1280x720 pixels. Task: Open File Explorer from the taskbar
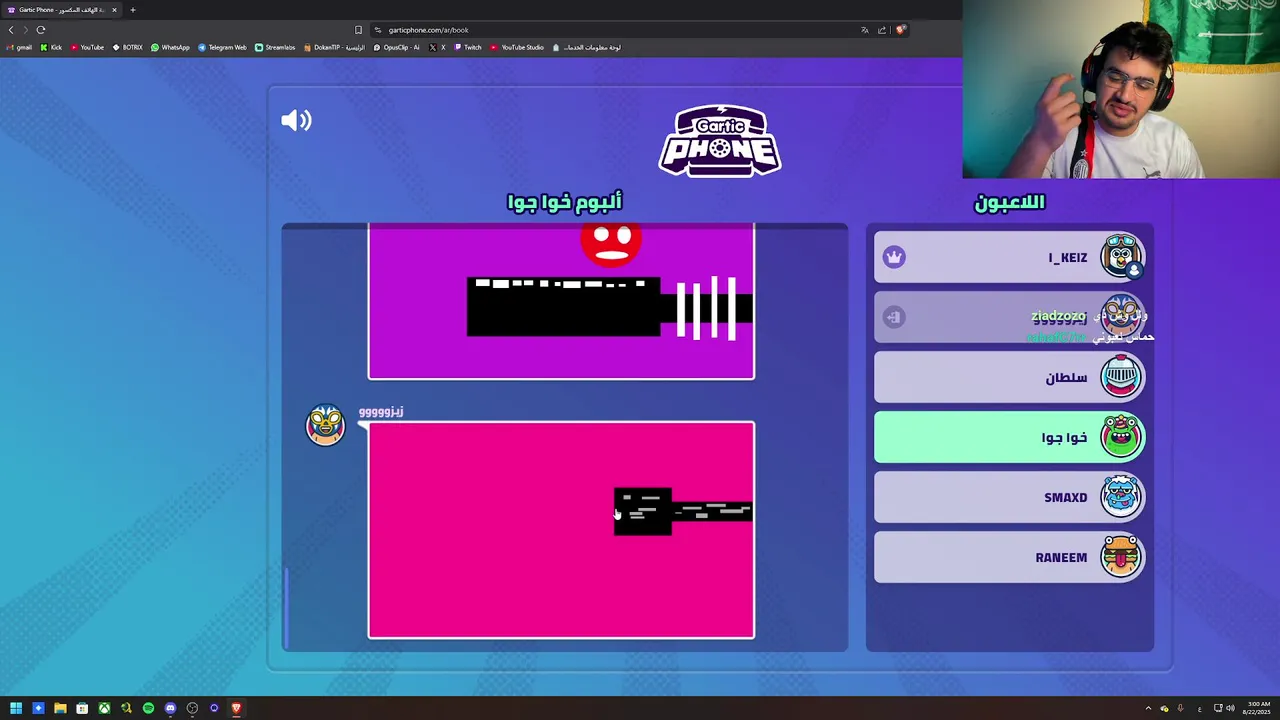coord(60,708)
